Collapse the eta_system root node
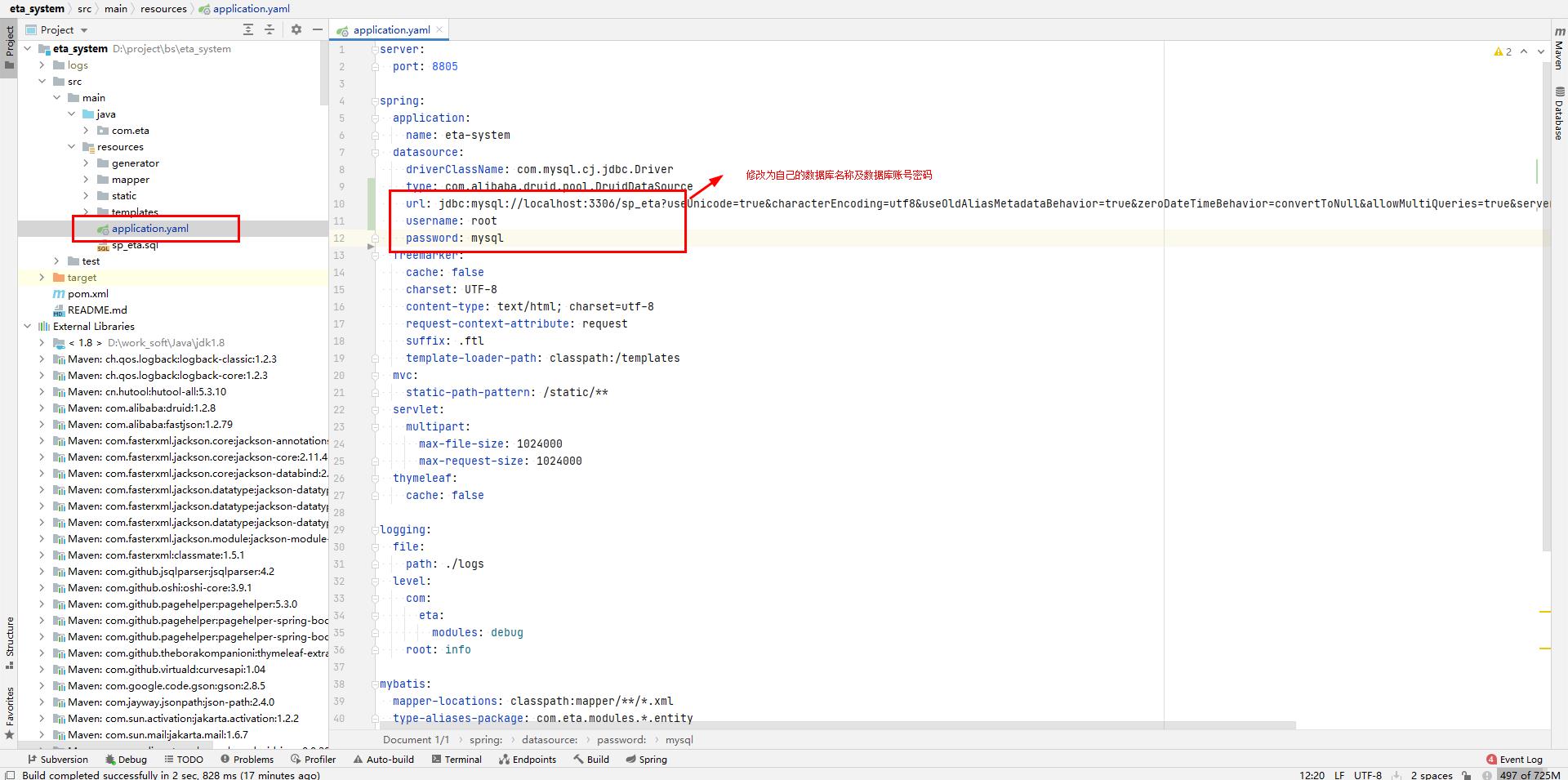Viewport: 1568px width, 780px height. coord(28,48)
